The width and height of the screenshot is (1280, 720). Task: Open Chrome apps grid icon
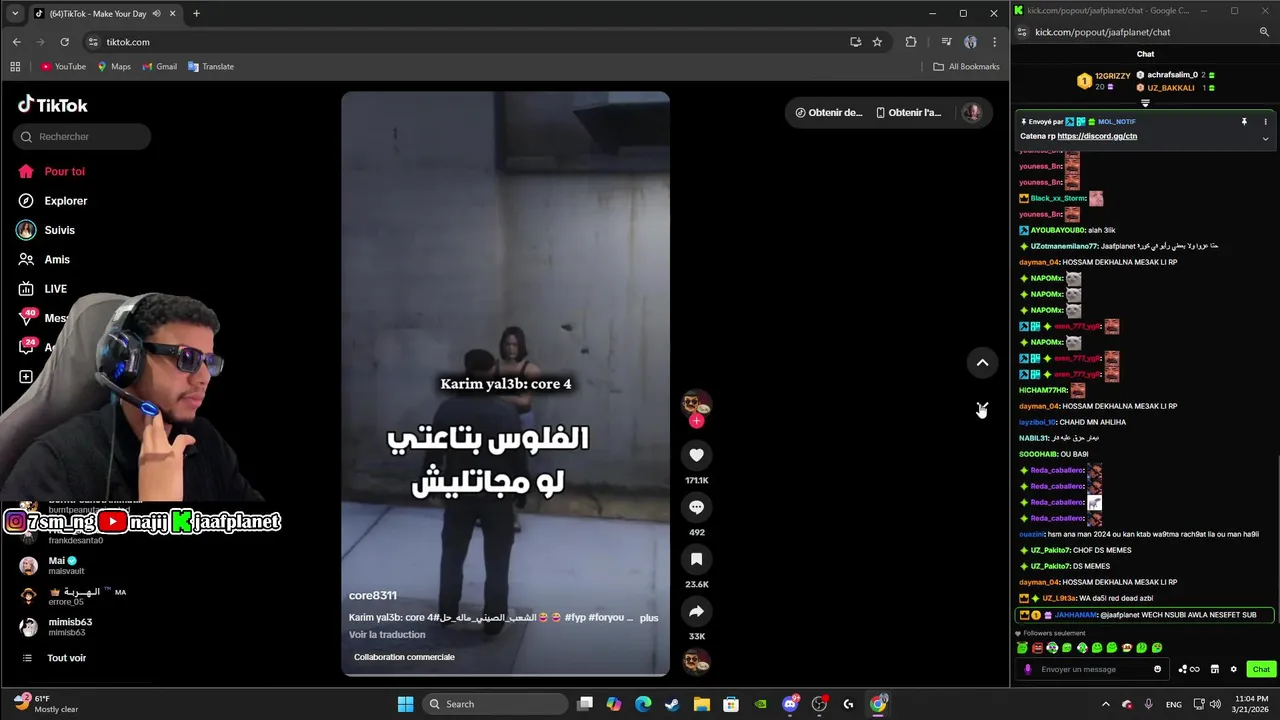tap(15, 67)
